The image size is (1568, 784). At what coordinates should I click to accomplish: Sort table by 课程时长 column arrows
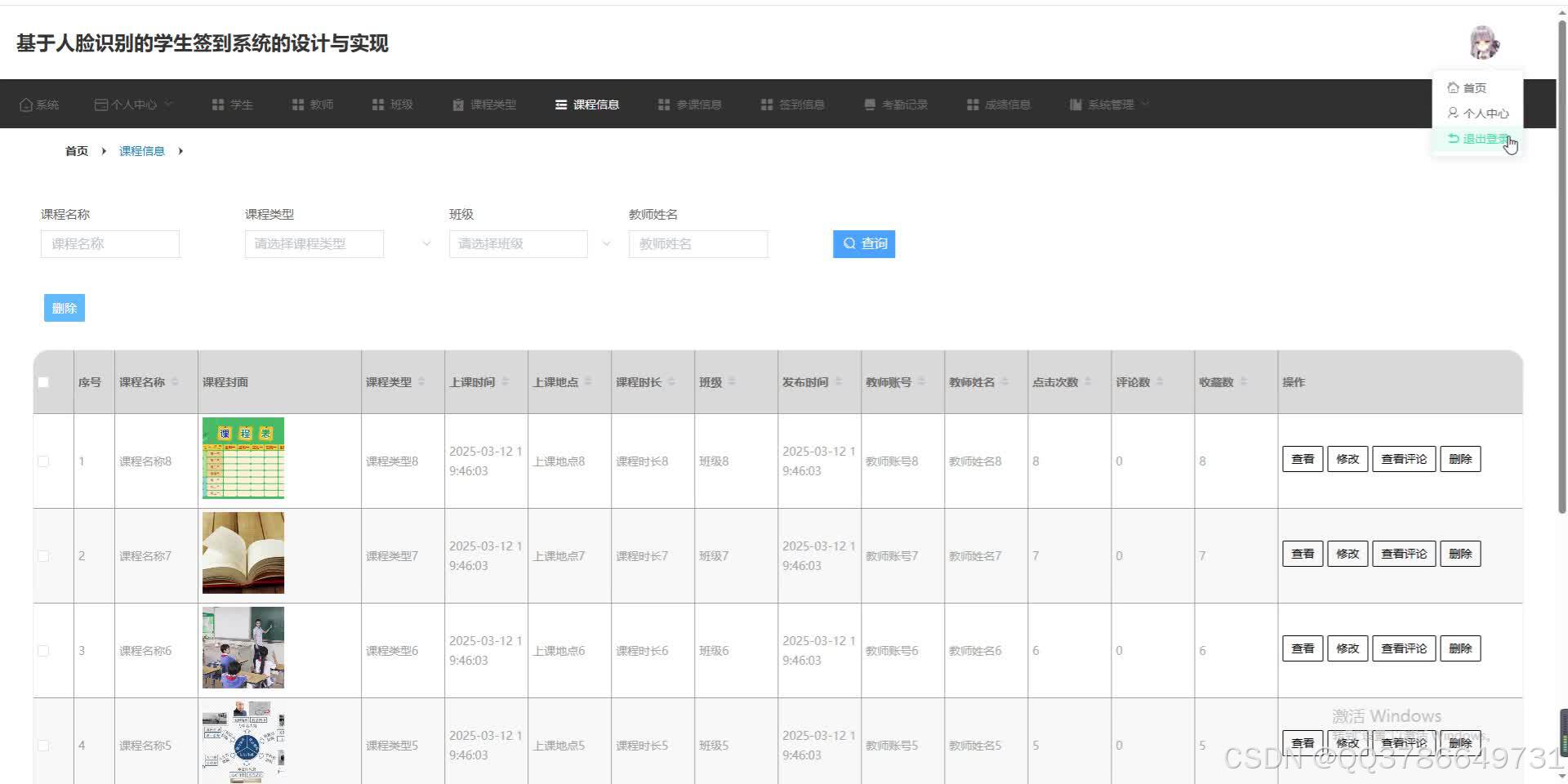tap(671, 381)
